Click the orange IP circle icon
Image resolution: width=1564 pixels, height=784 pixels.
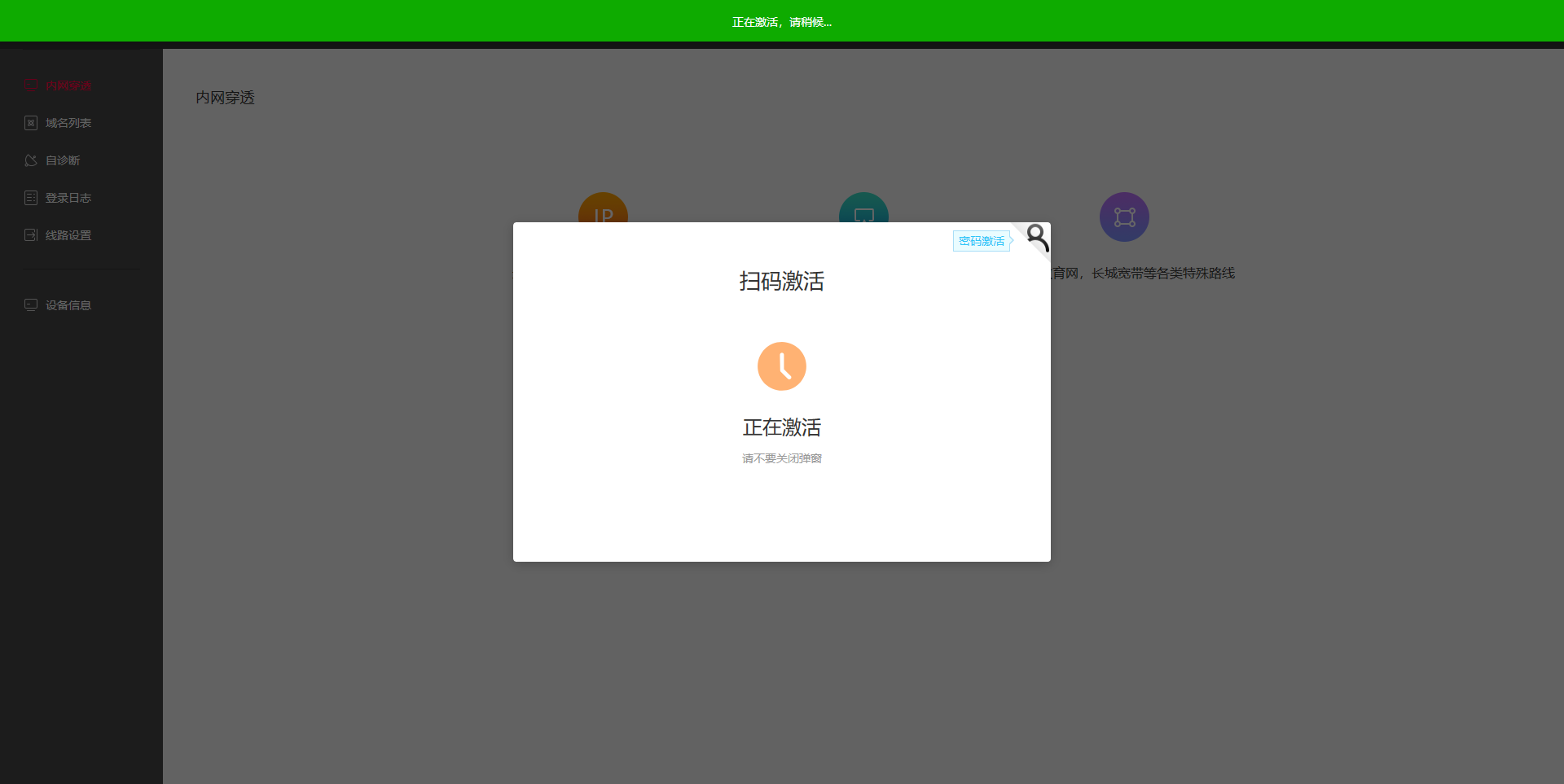(603, 207)
